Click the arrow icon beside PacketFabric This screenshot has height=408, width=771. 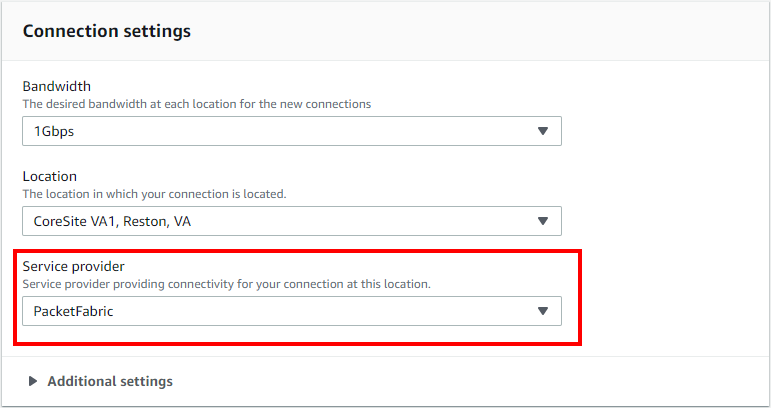tap(542, 311)
